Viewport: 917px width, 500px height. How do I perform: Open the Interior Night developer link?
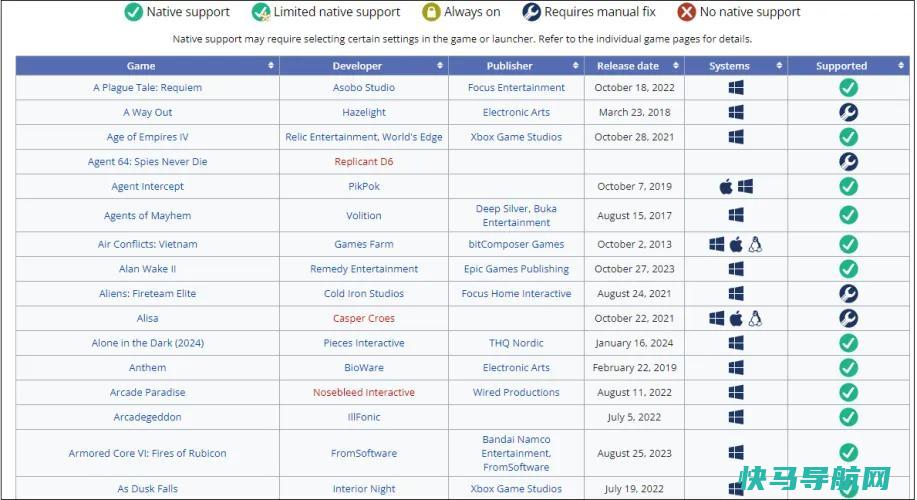364,489
